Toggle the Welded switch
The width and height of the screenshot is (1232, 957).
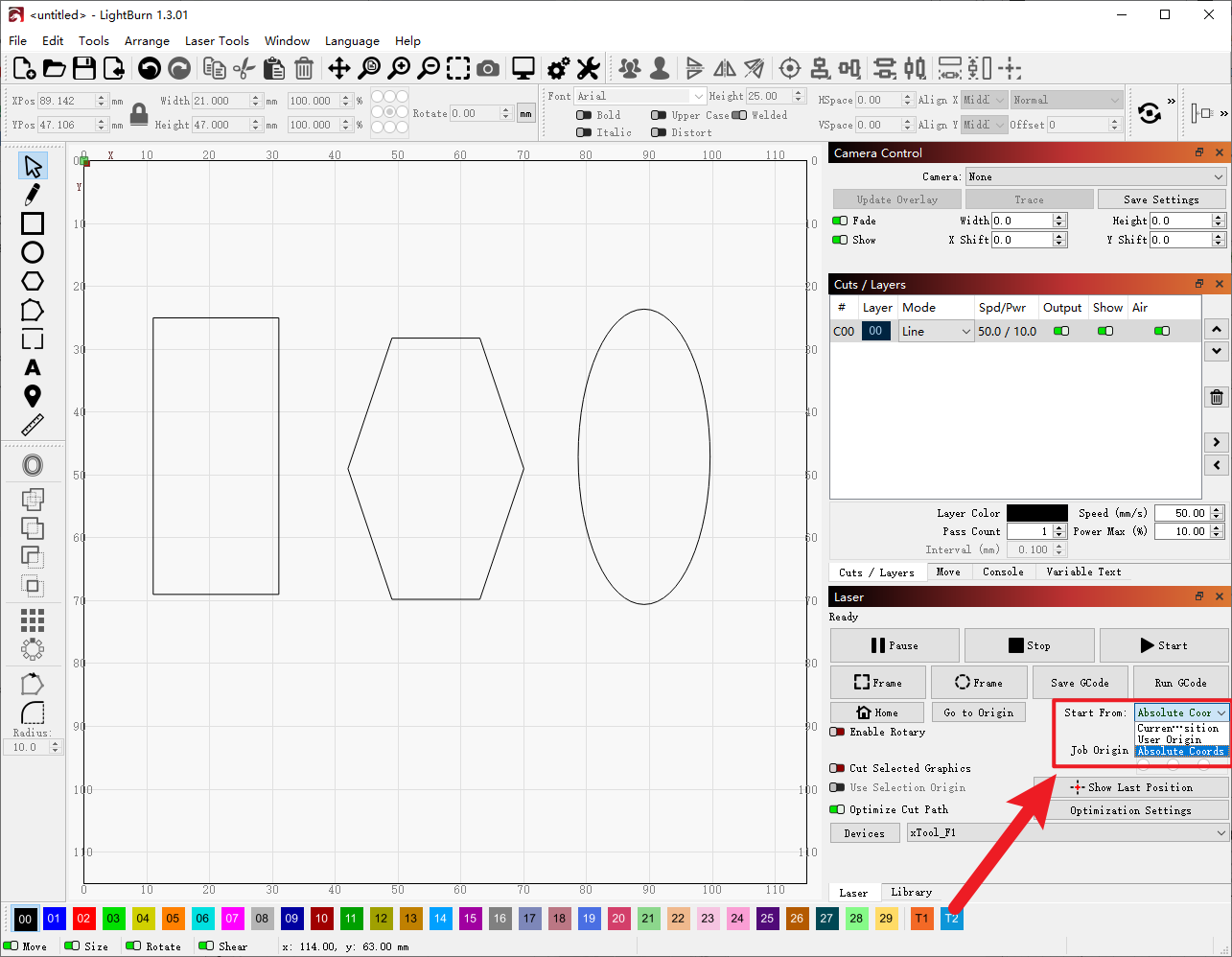[739, 115]
